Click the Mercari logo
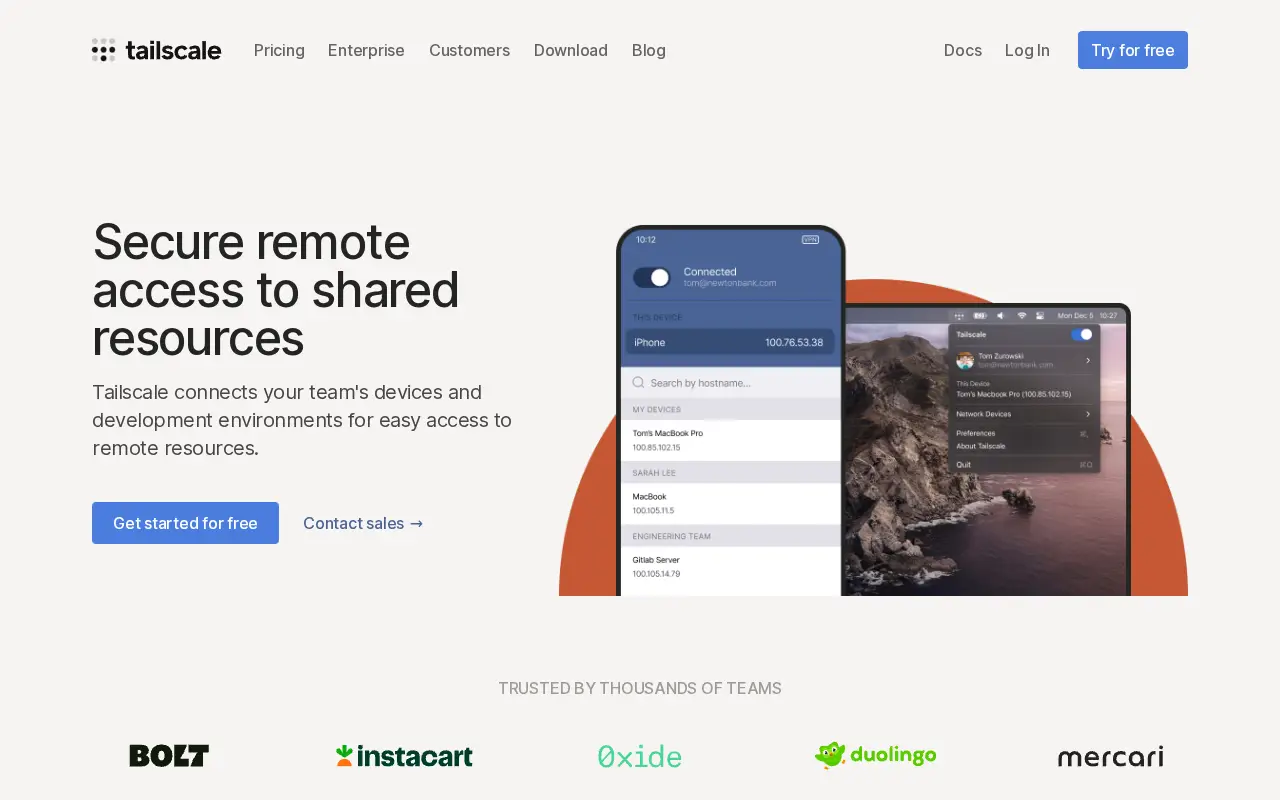 coord(1110,757)
